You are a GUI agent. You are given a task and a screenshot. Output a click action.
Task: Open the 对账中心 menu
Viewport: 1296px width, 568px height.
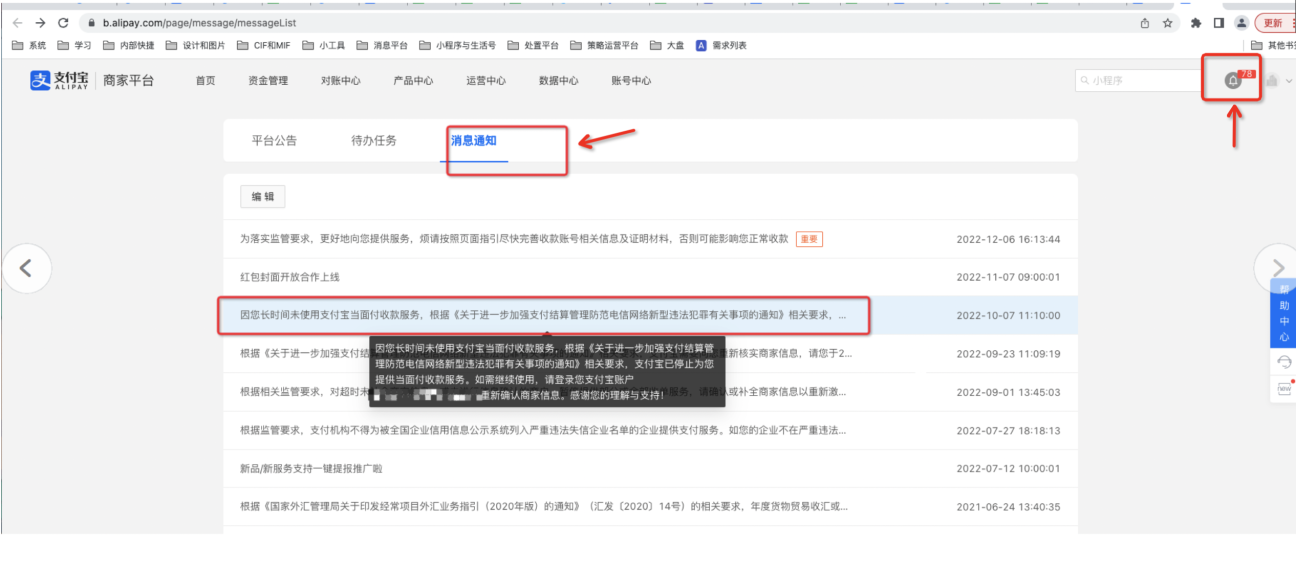341,81
